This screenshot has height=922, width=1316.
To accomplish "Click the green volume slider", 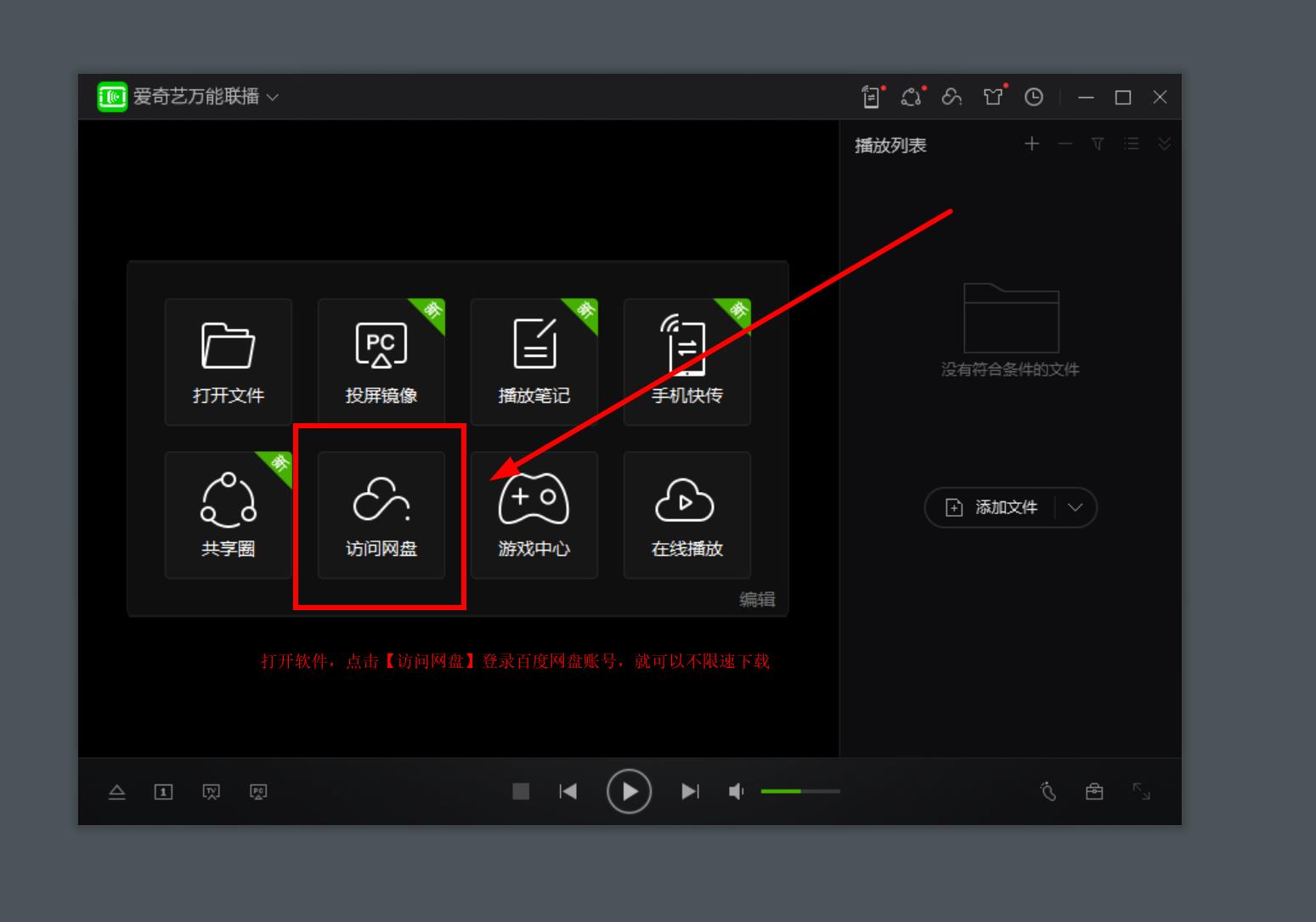I will [x=799, y=791].
